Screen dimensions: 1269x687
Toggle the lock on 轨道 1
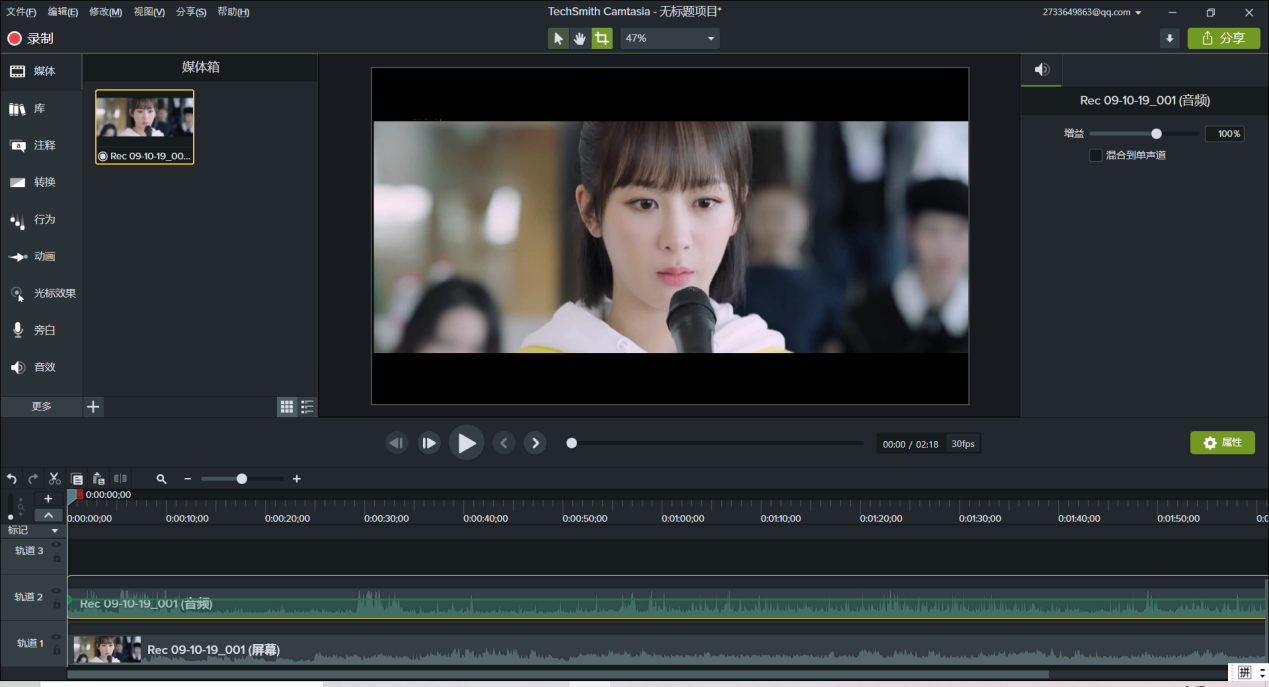coord(56,650)
